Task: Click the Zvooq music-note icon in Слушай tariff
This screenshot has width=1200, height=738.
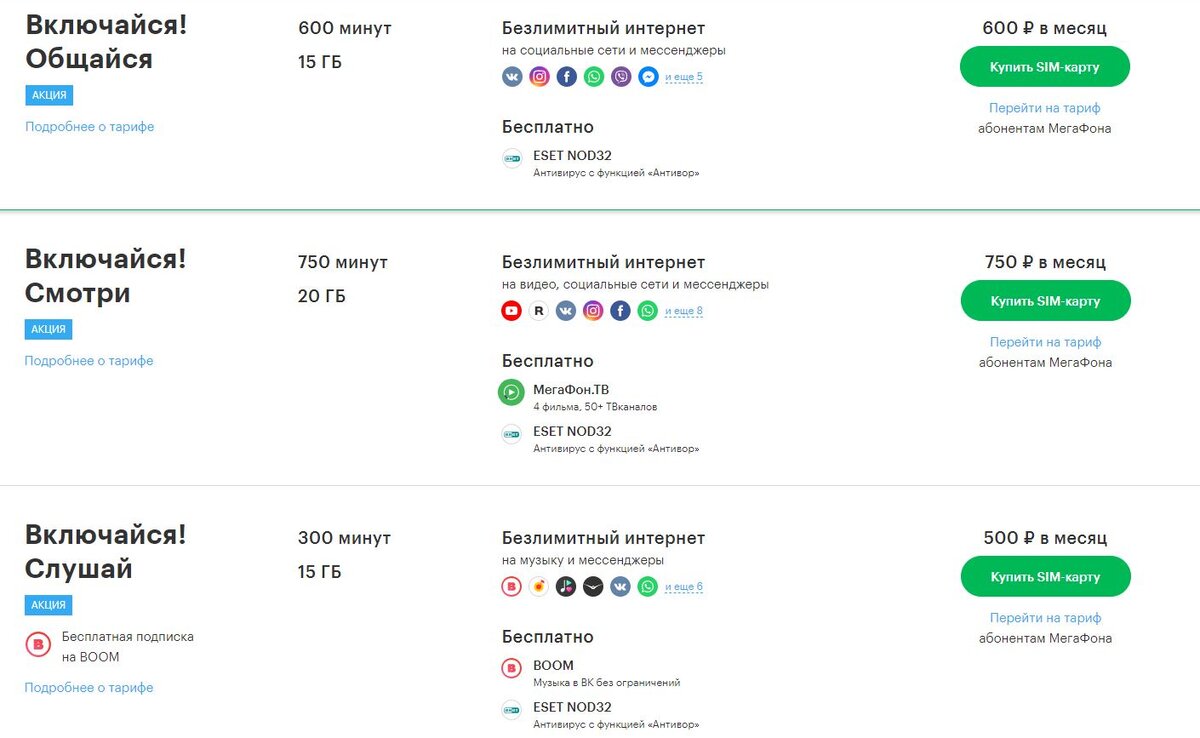Action: tap(566, 587)
